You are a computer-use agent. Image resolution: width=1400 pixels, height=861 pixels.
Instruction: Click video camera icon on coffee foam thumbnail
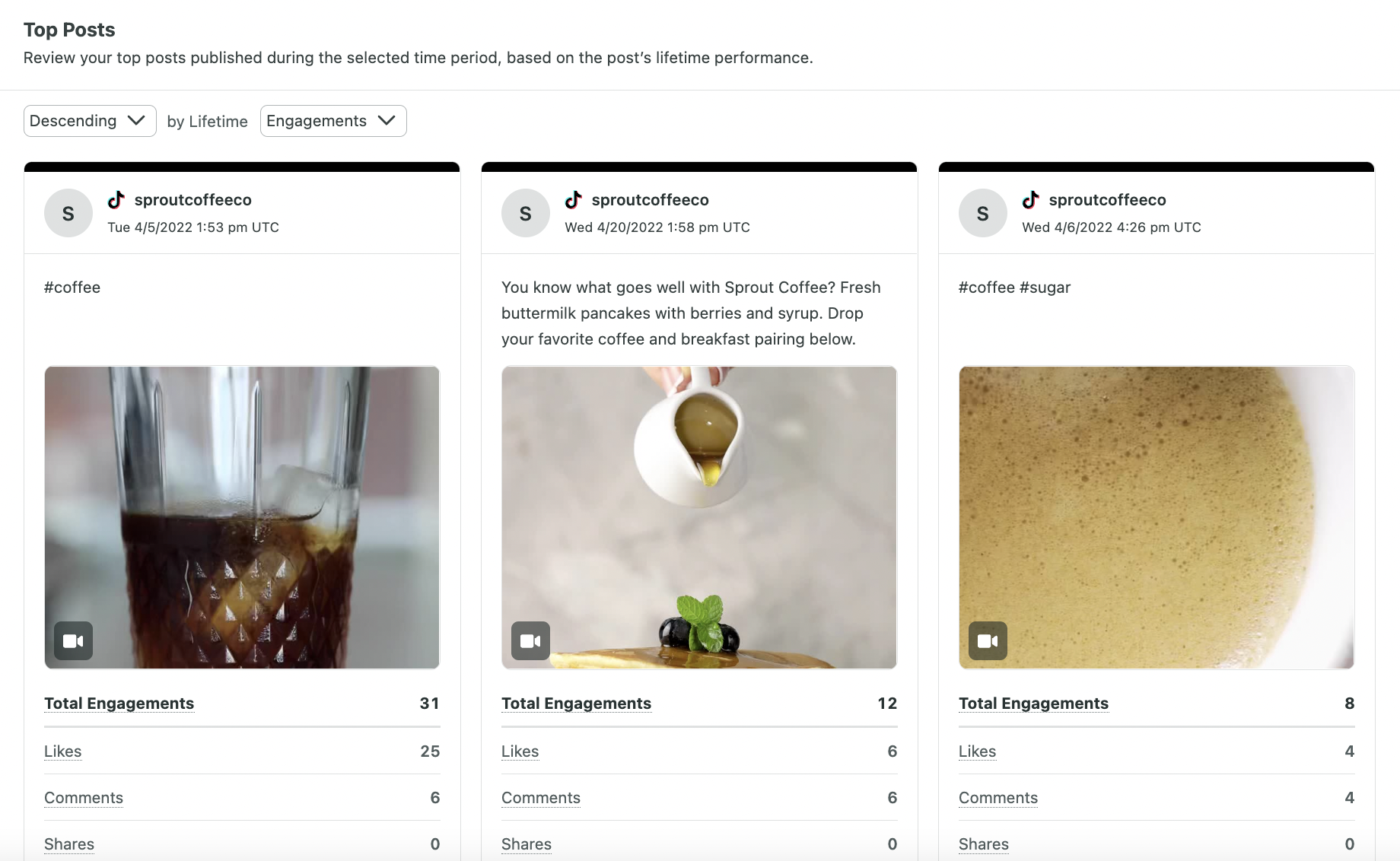click(988, 641)
